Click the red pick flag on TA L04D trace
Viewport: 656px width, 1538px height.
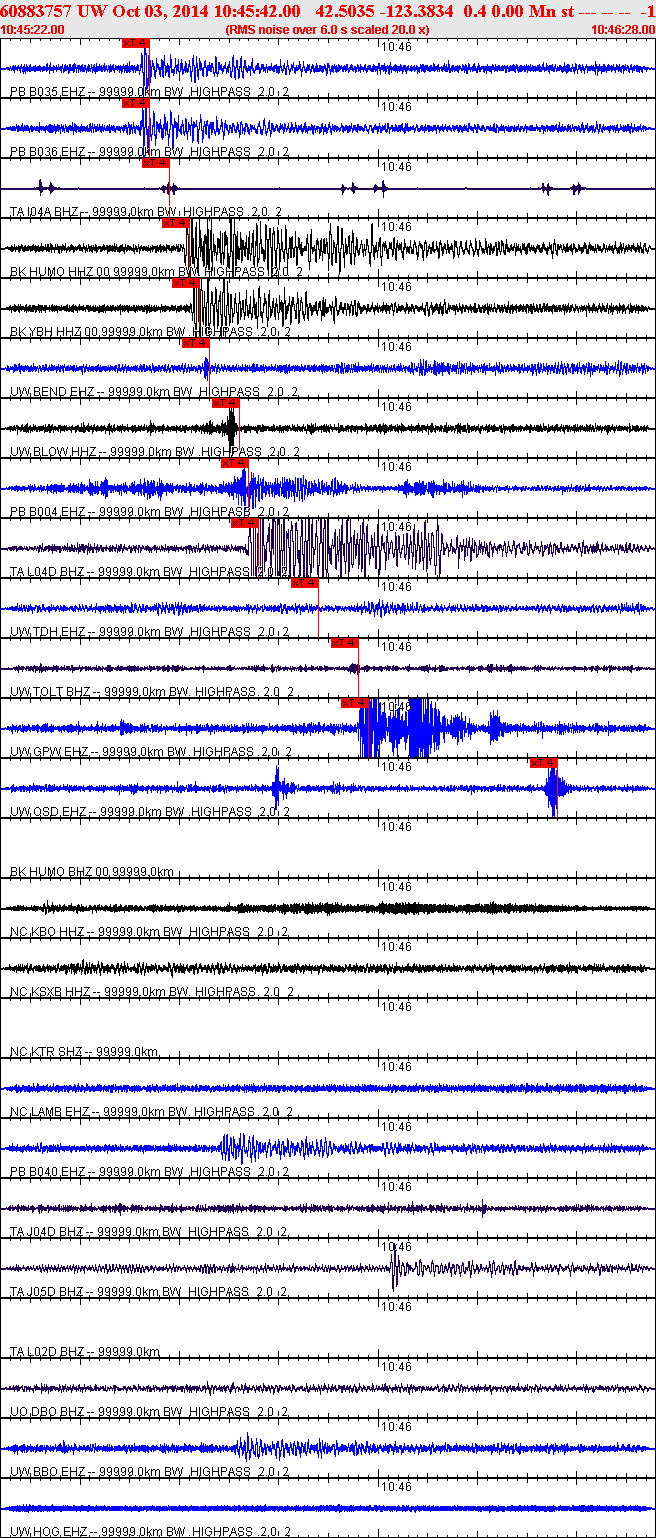(245, 523)
